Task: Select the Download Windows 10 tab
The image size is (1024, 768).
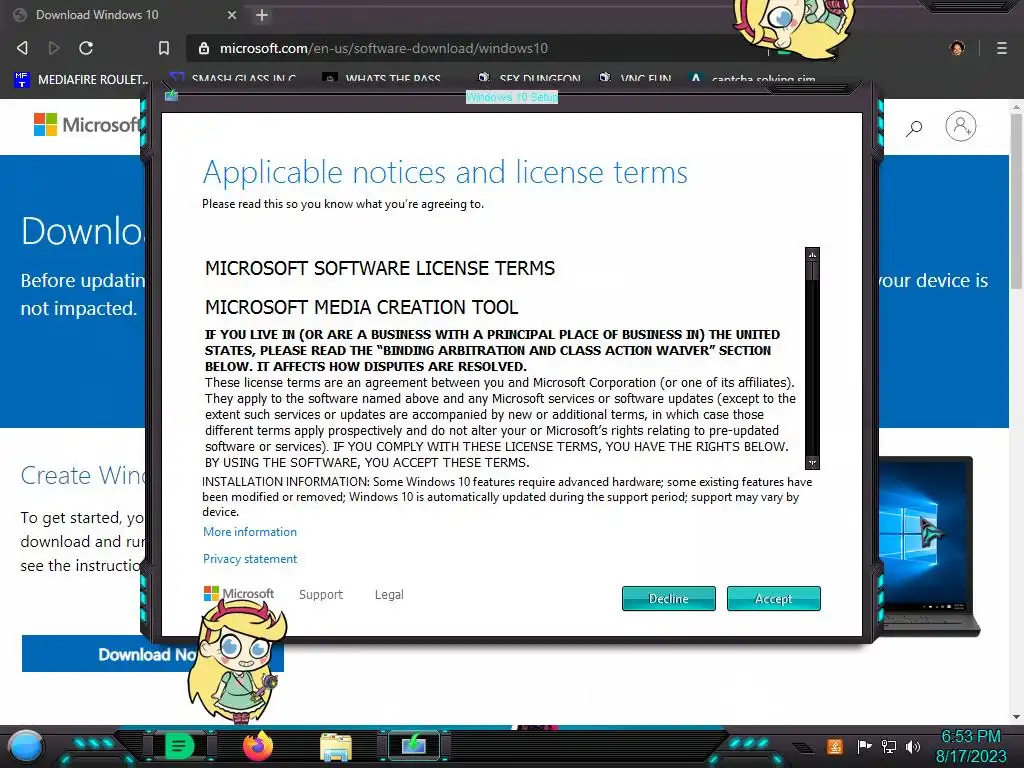Action: click(124, 15)
